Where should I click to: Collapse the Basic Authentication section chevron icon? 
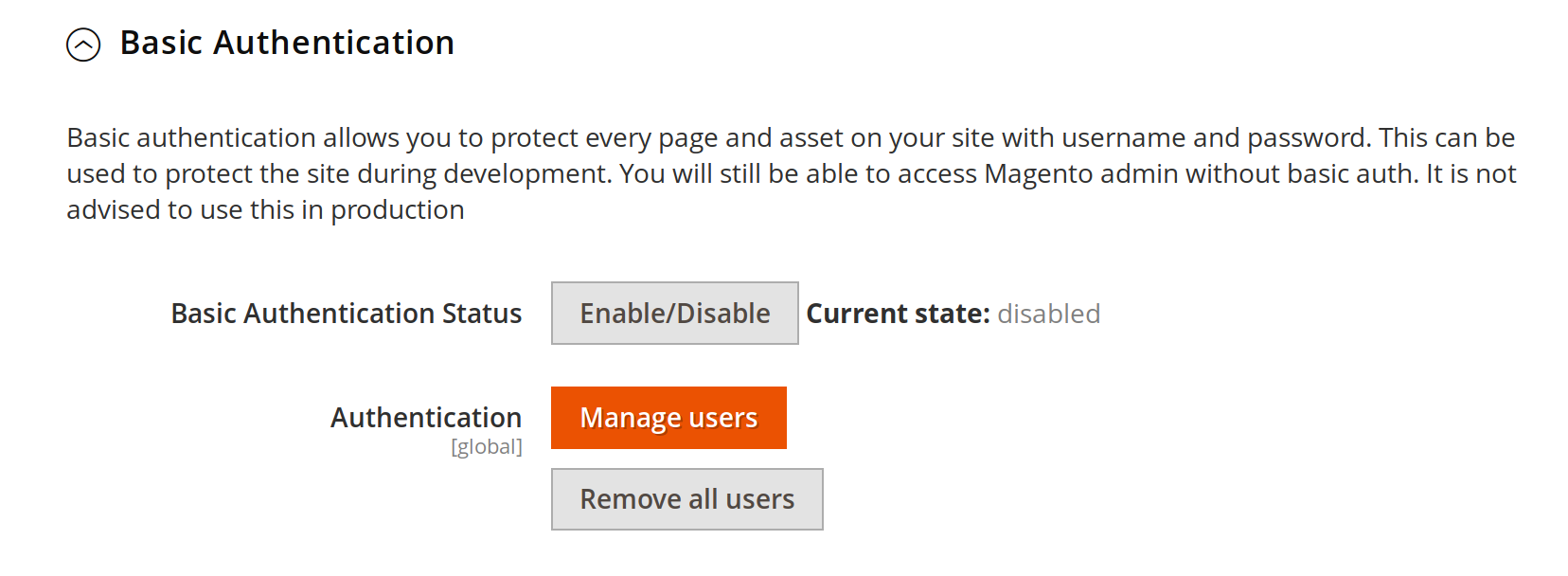tap(83, 45)
